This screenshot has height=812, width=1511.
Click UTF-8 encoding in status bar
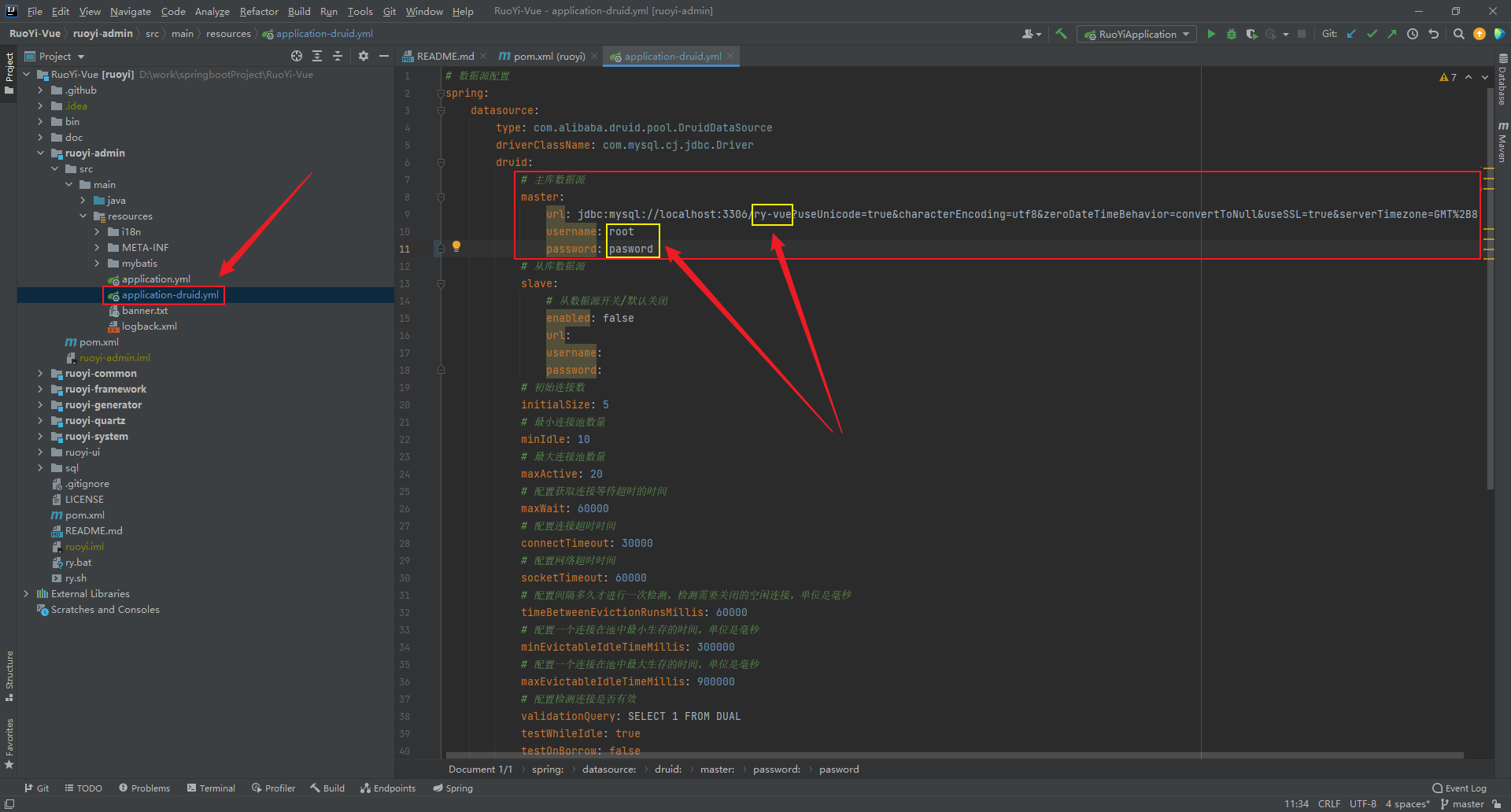(x=1362, y=803)
